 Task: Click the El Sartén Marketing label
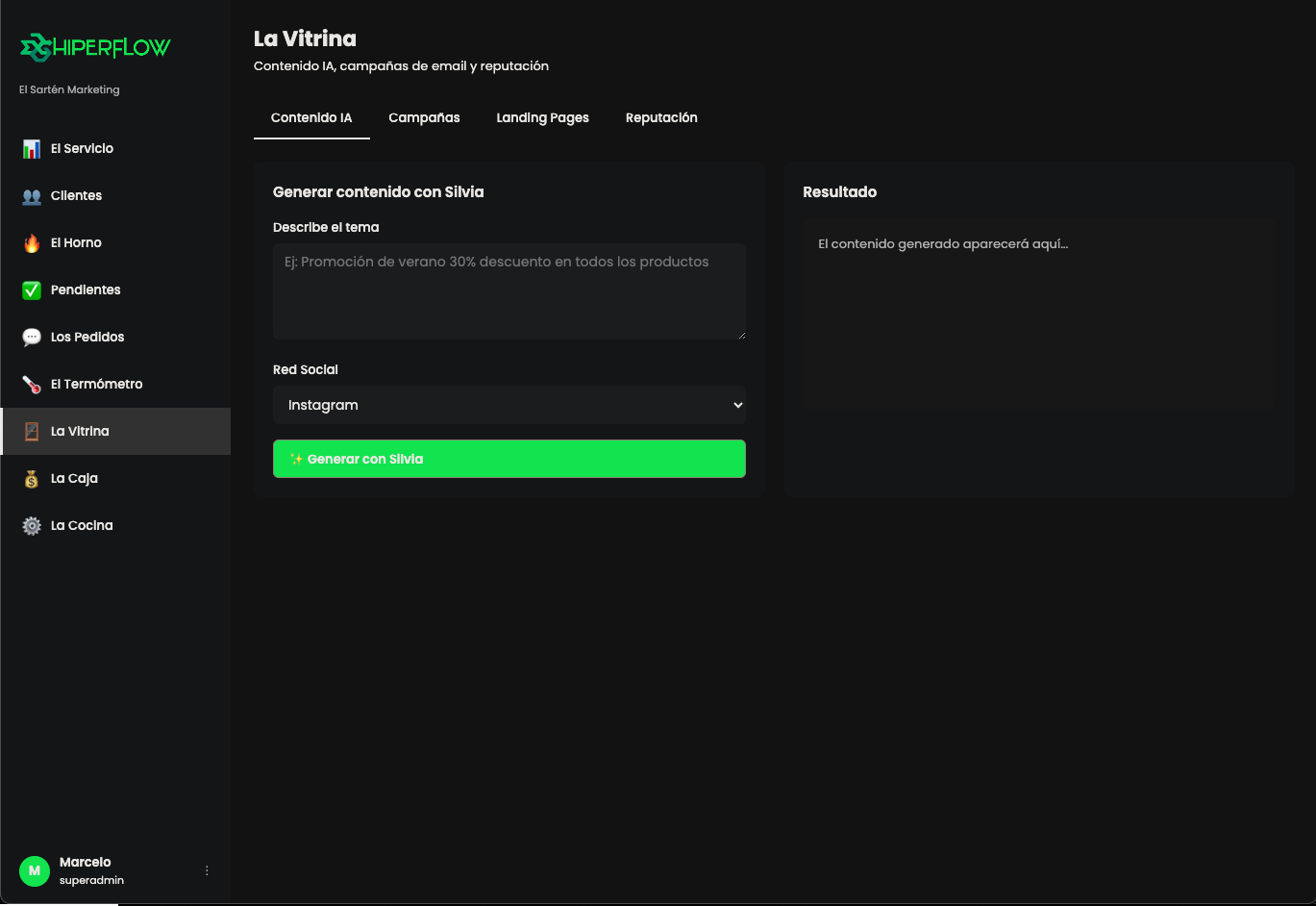pyautogui.click(x=69, y=90)
